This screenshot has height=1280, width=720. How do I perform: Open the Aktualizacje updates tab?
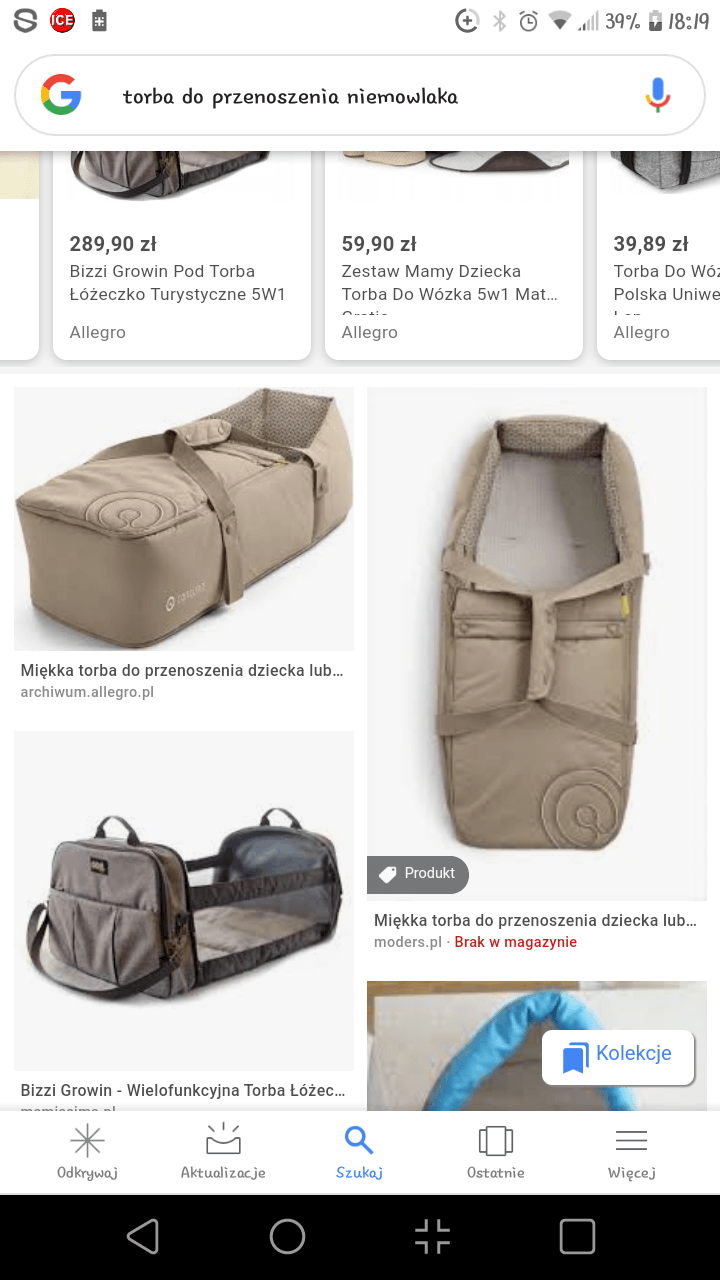(x=223, y=1150)
